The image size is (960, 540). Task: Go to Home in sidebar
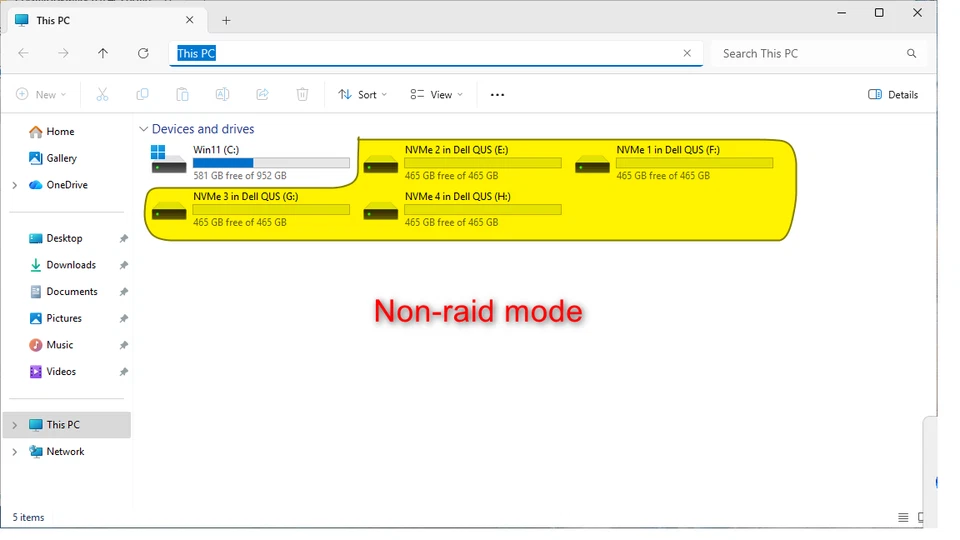coord(60,131)
